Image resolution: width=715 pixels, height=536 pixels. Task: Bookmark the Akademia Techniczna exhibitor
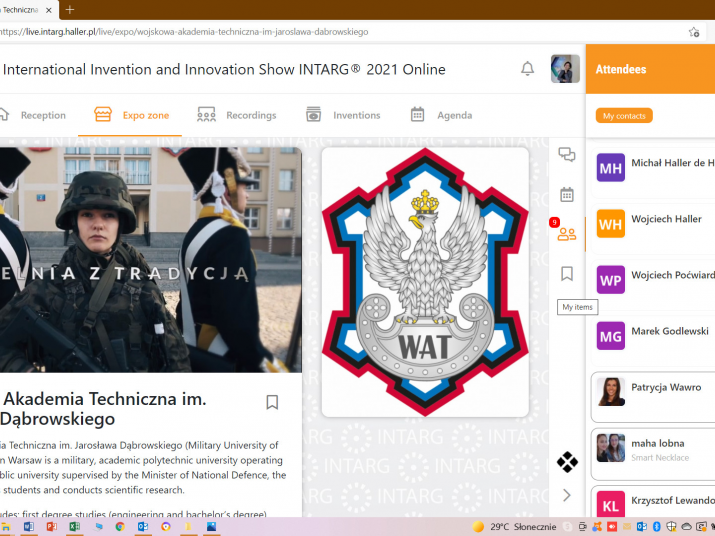[272, 402]
